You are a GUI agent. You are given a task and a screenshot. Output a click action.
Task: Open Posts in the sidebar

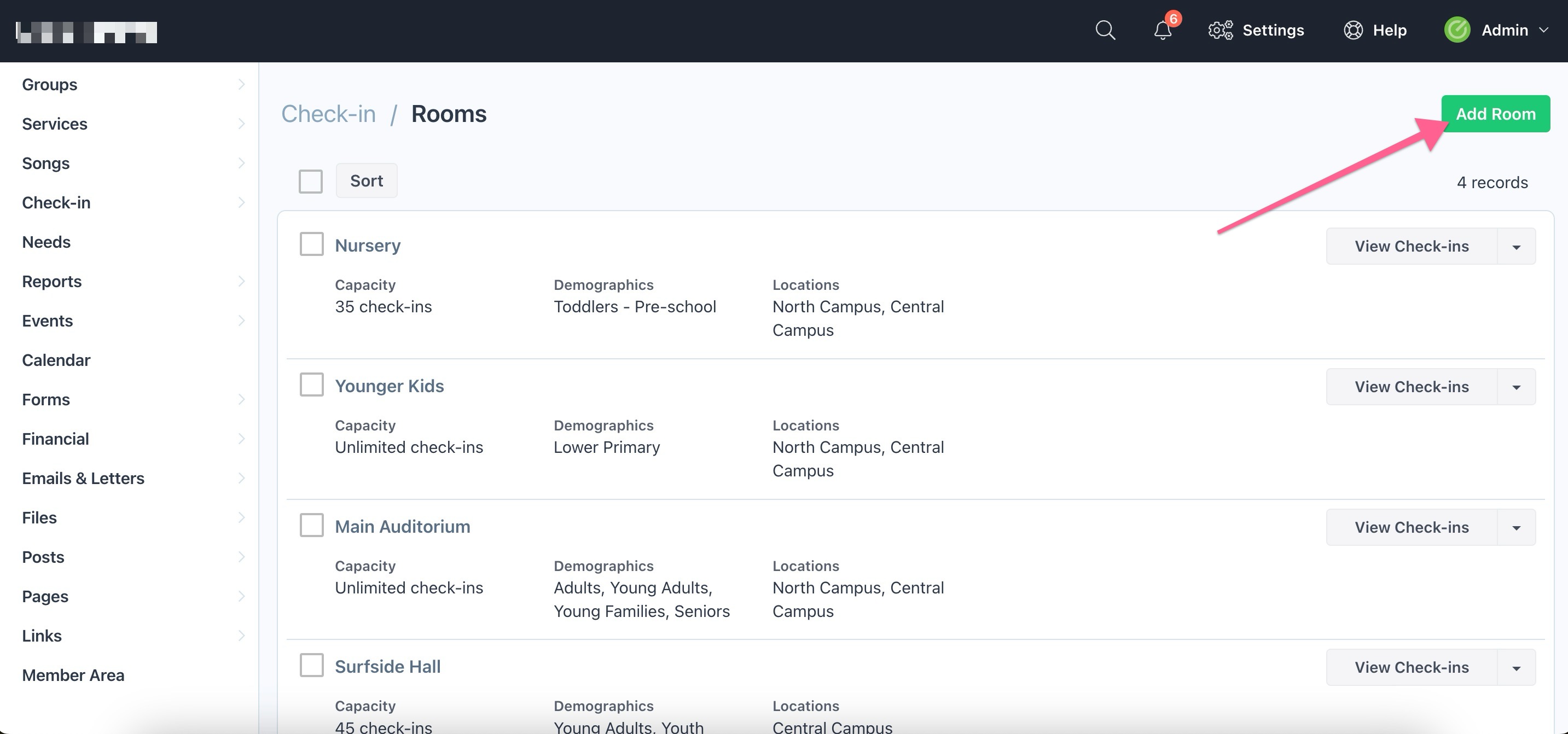click(43, 557)
